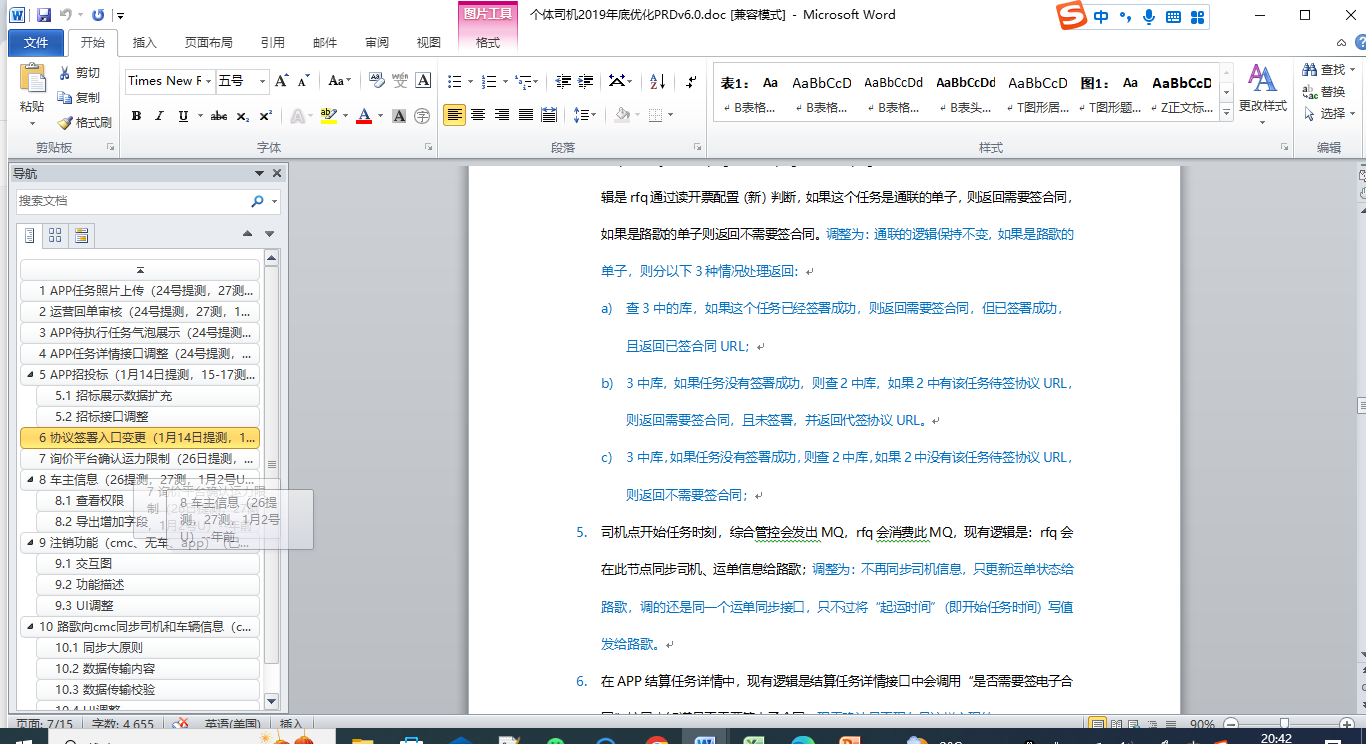The image size is (1366, 744).
Task: Open the 格式 tab under Picture Tools
Action: click(488, 43)
